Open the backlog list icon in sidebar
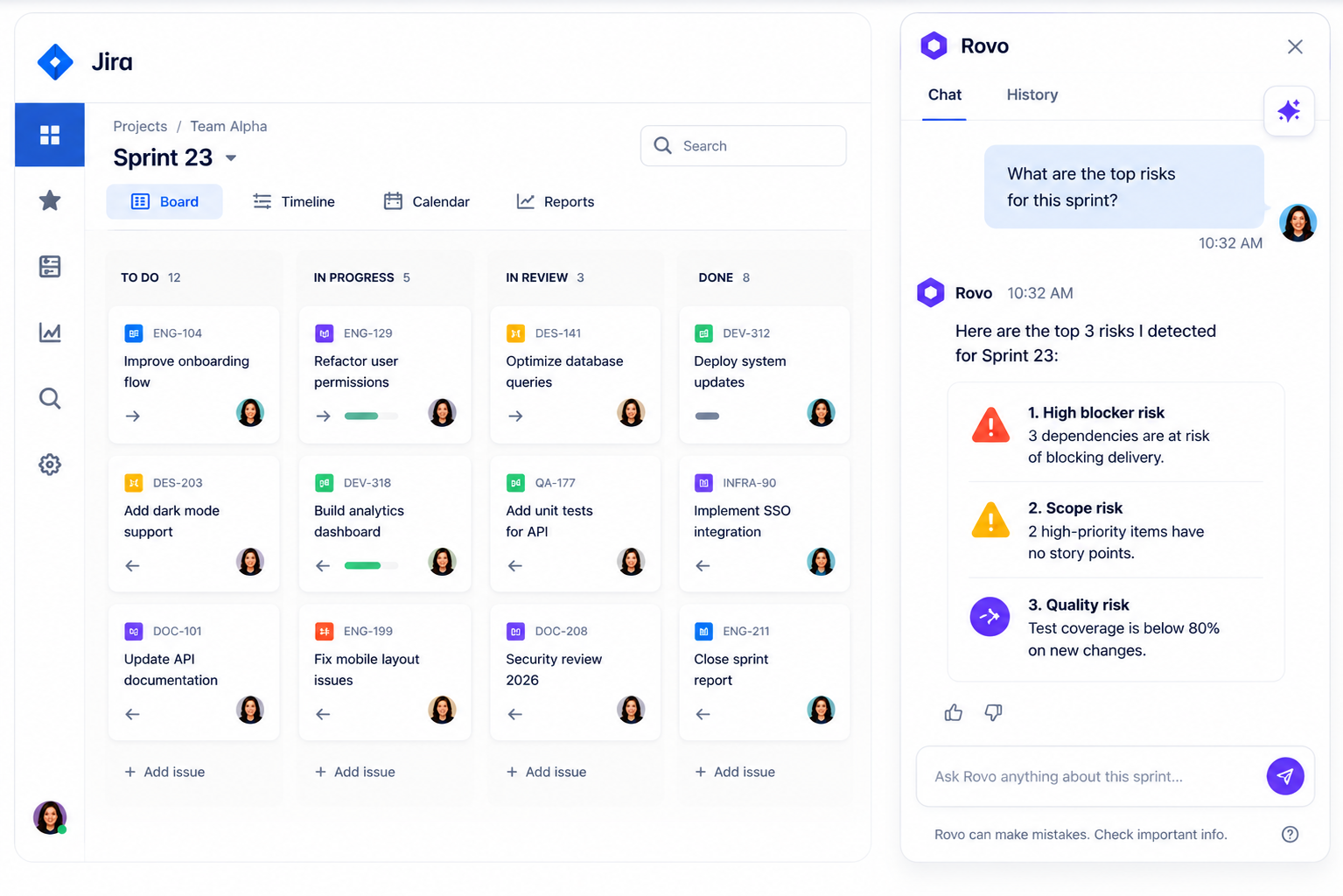The width and height of the screenshot is (1343, 896). 50,266
